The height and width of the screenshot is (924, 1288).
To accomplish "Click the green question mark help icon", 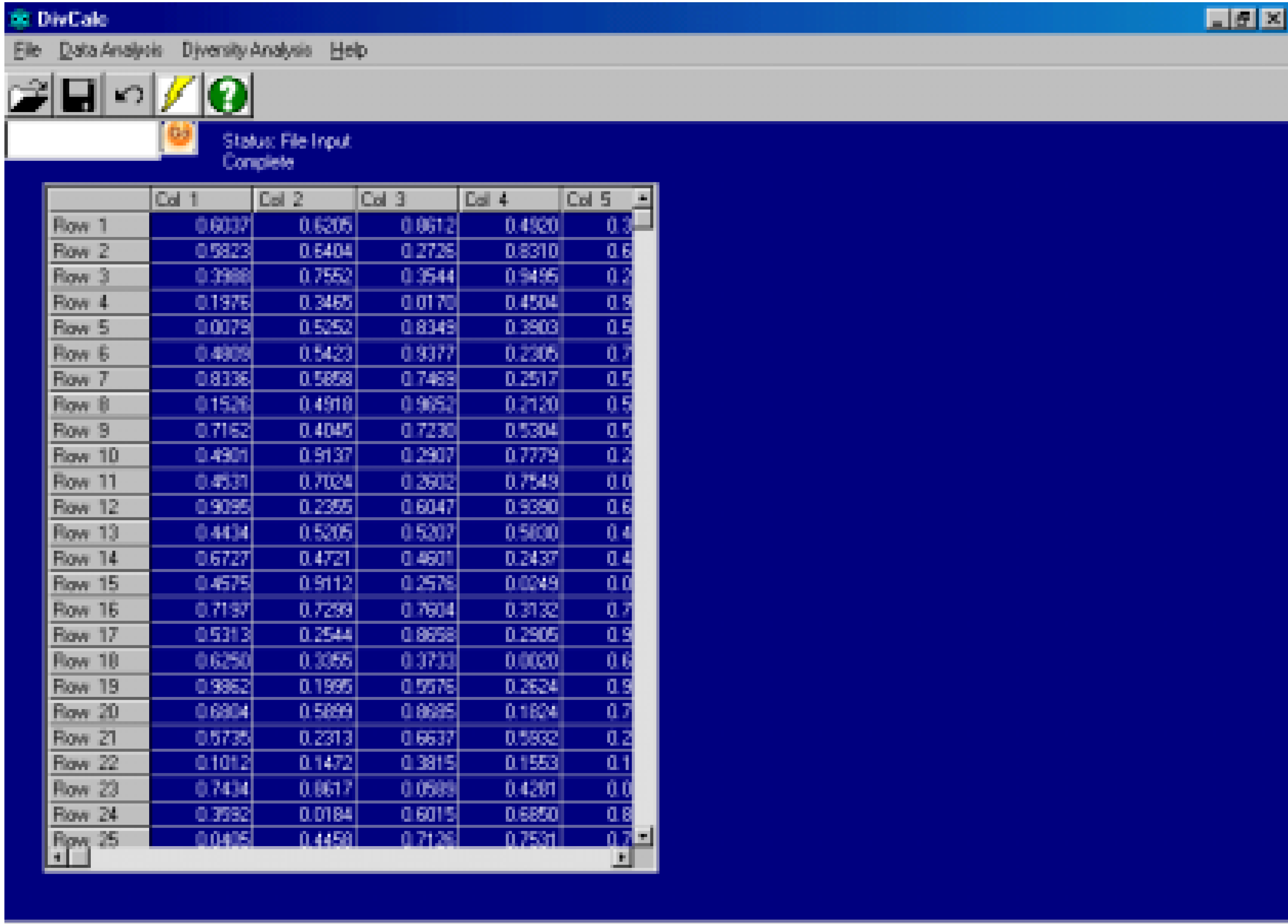I will [228, 95].
